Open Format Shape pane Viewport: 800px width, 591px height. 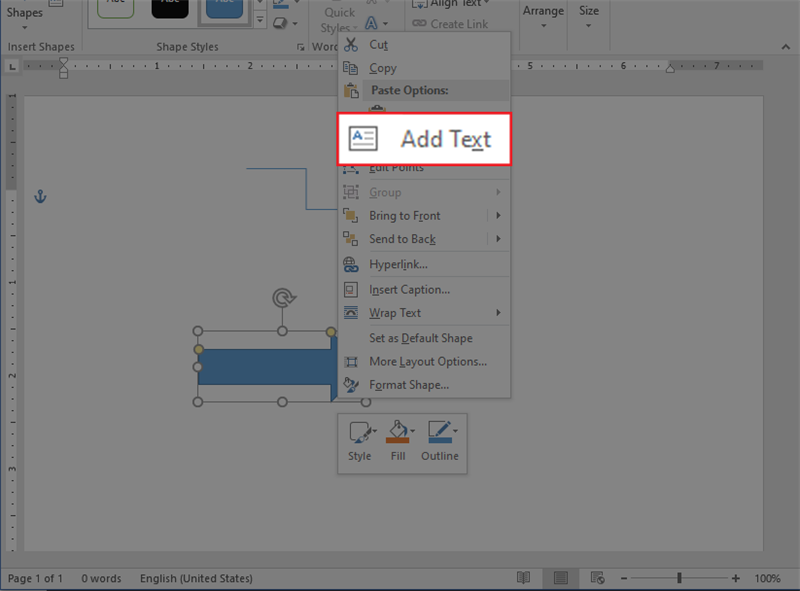[x=408, y=385]
